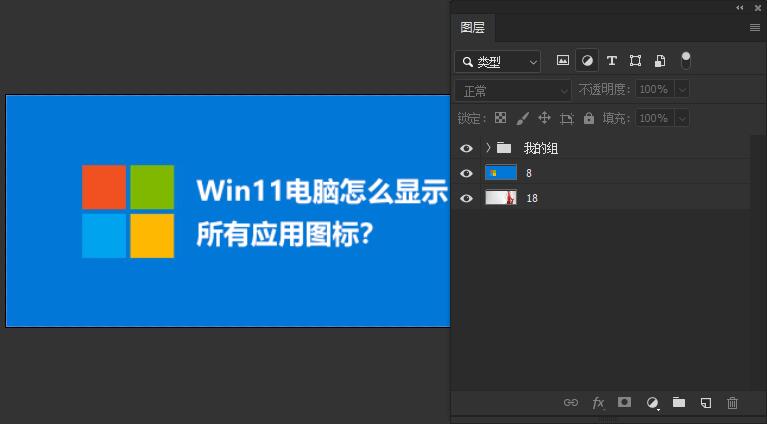
Task: Click the Windows logo on the canvas
Action: 128,211
